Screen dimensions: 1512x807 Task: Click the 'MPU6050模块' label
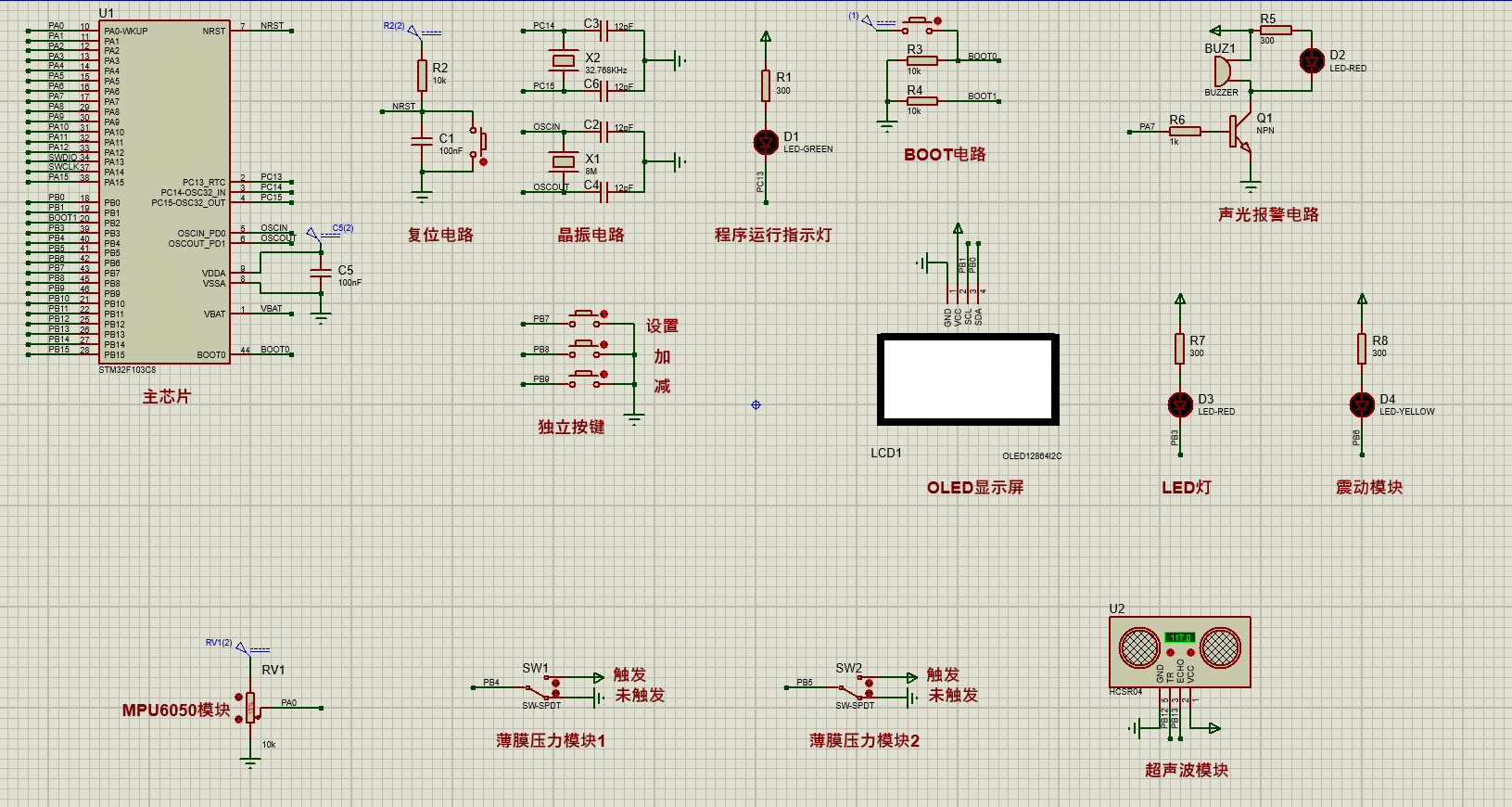tap(176, 710)
